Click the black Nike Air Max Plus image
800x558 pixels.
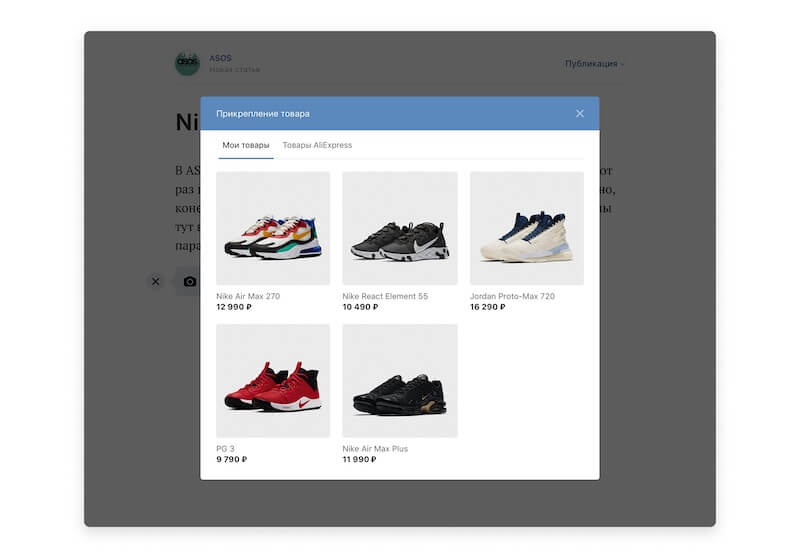[x=400, y=380]
